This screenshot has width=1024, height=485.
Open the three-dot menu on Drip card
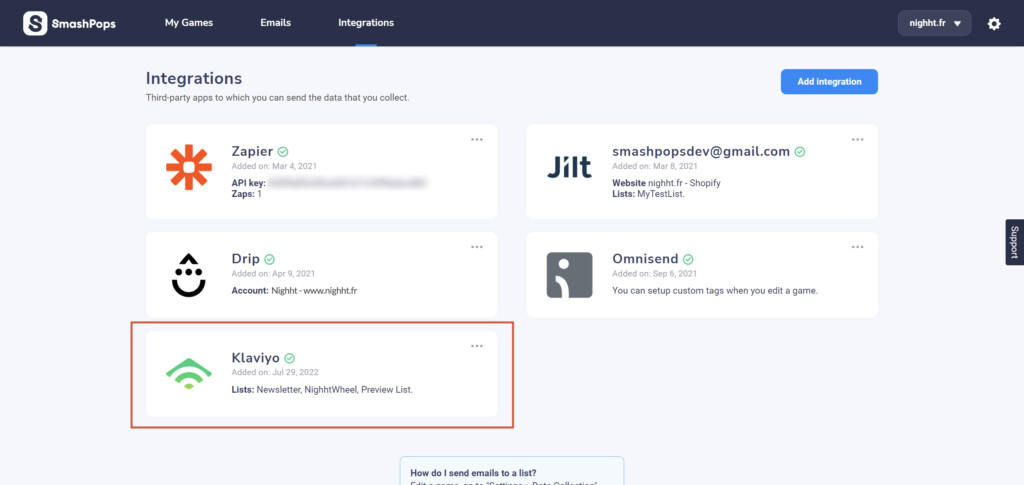pos(477,247)
